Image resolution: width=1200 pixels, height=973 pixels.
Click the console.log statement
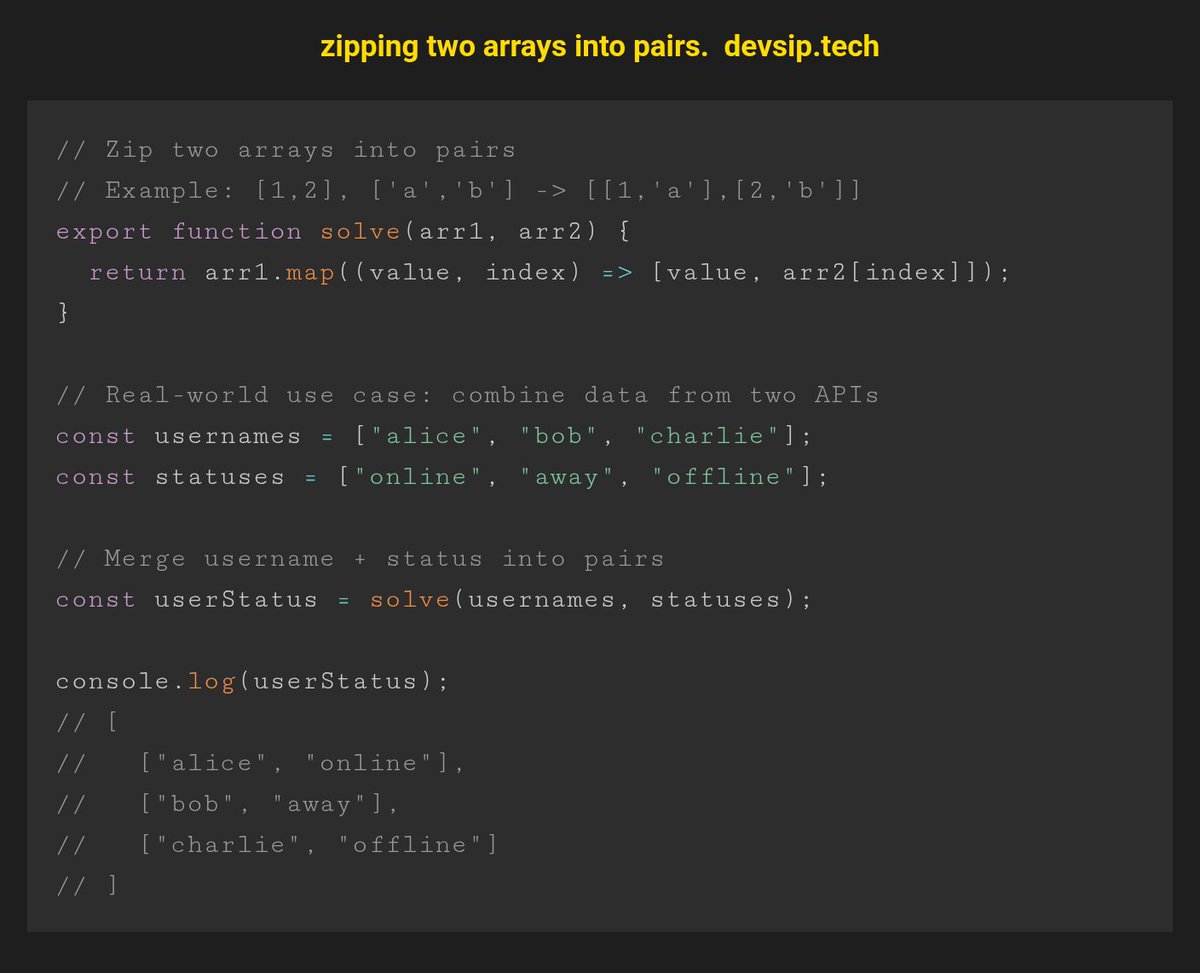coord(250,680)
